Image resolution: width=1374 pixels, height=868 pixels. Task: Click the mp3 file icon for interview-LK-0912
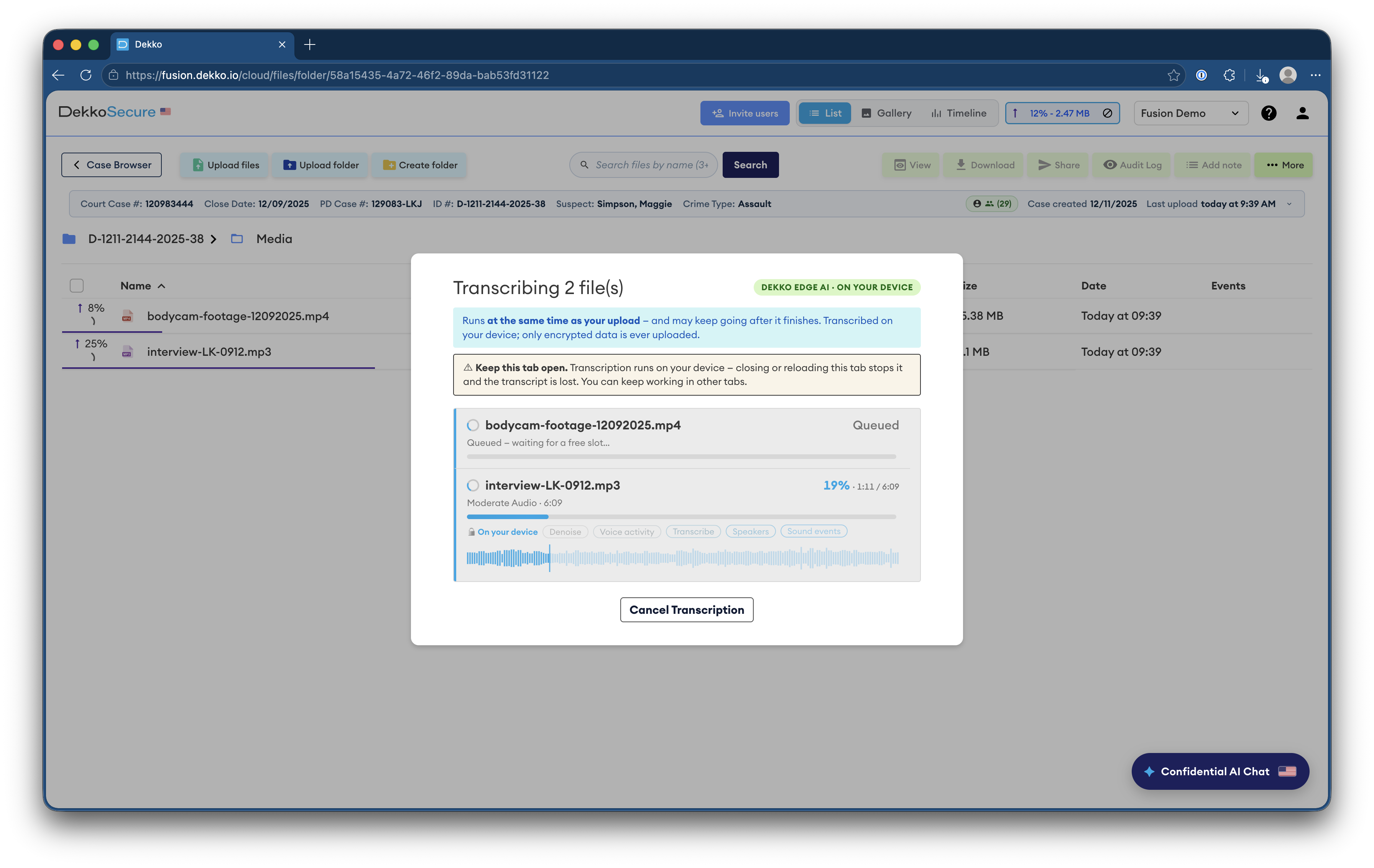pyautogui.click(x=127, y=352)
